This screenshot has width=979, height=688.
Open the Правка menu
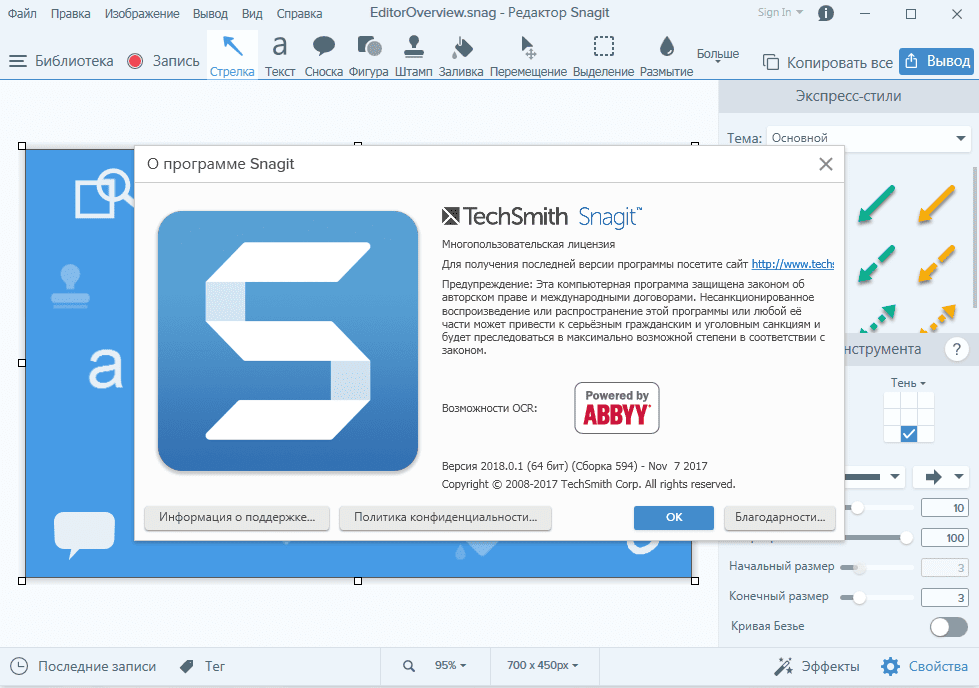point(70,13)
